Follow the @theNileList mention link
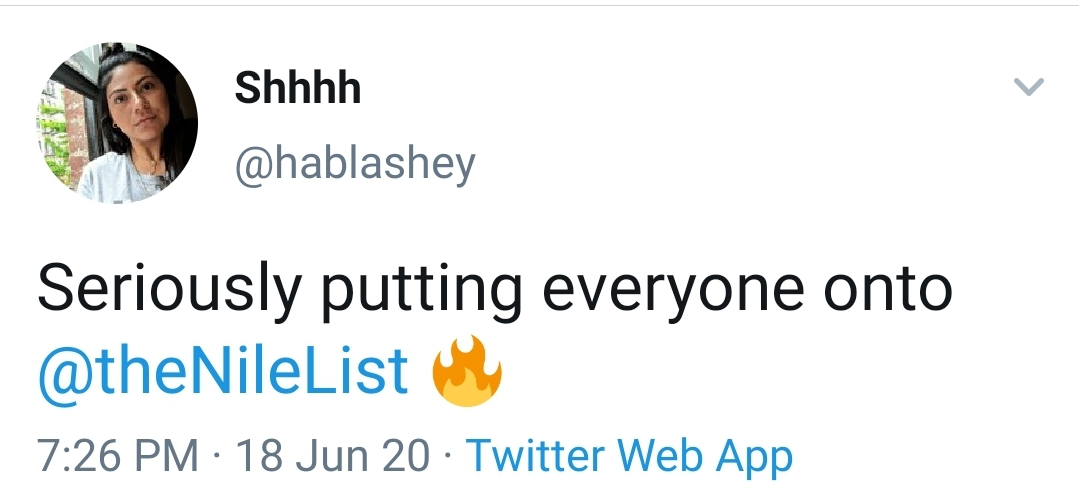This screenshot has height=493, width=1079. (x=223, y=373)
